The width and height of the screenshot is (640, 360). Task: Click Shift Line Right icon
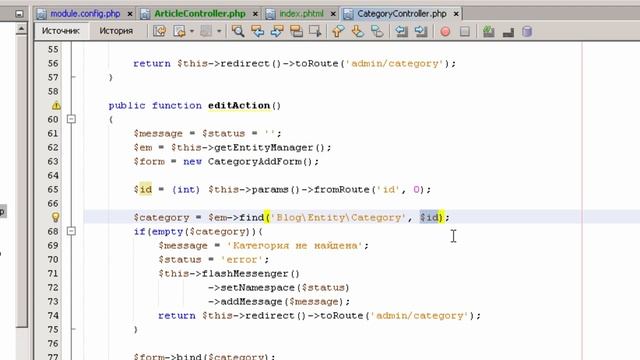coord(421,31)
